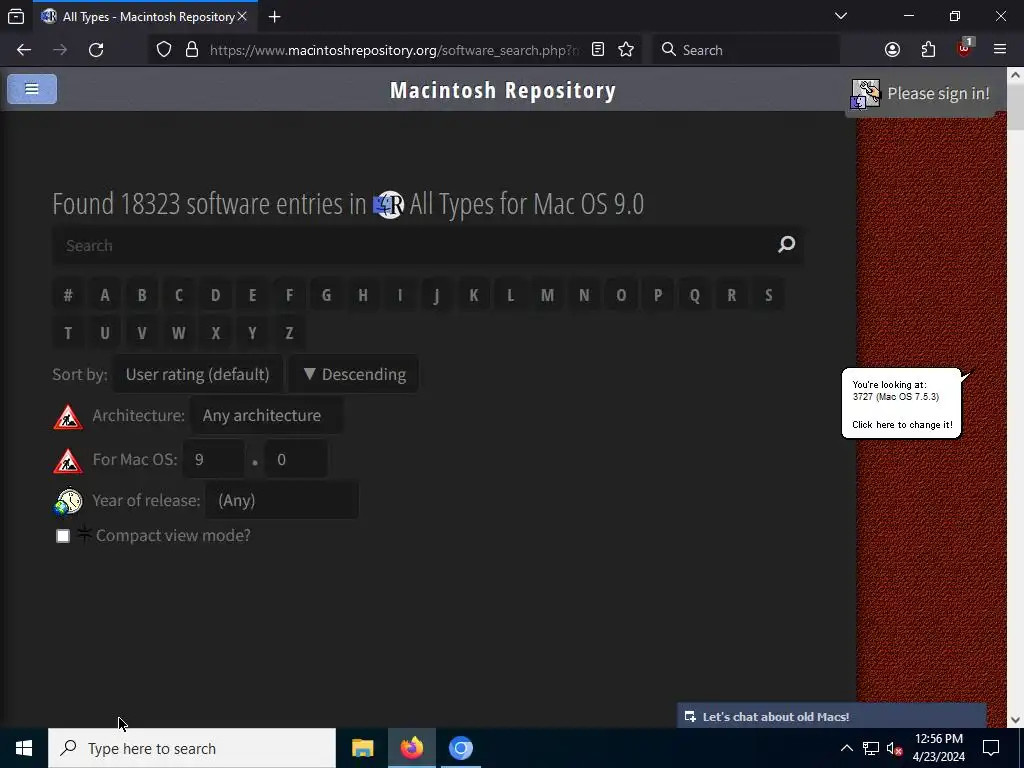1024x768 pixels.
Task: Click the Windows Type here to search box
Action: coord(192,748)
